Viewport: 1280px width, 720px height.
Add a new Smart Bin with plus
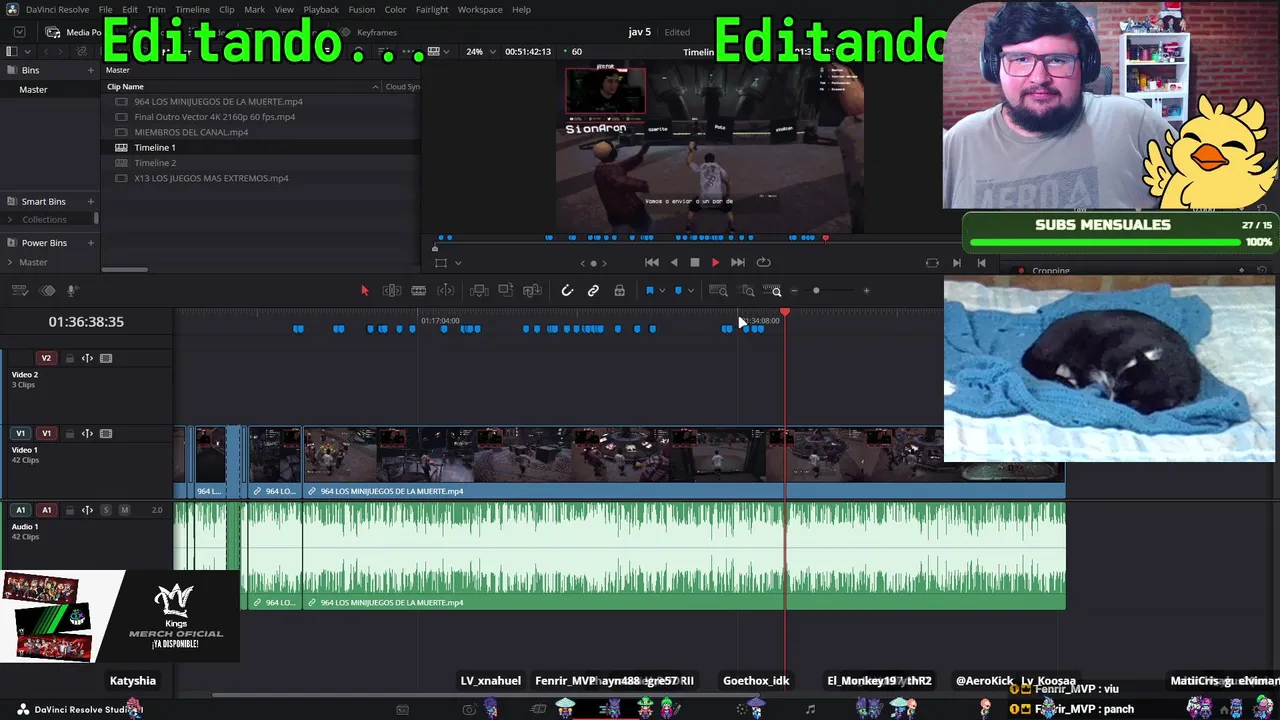coord(91,201)
